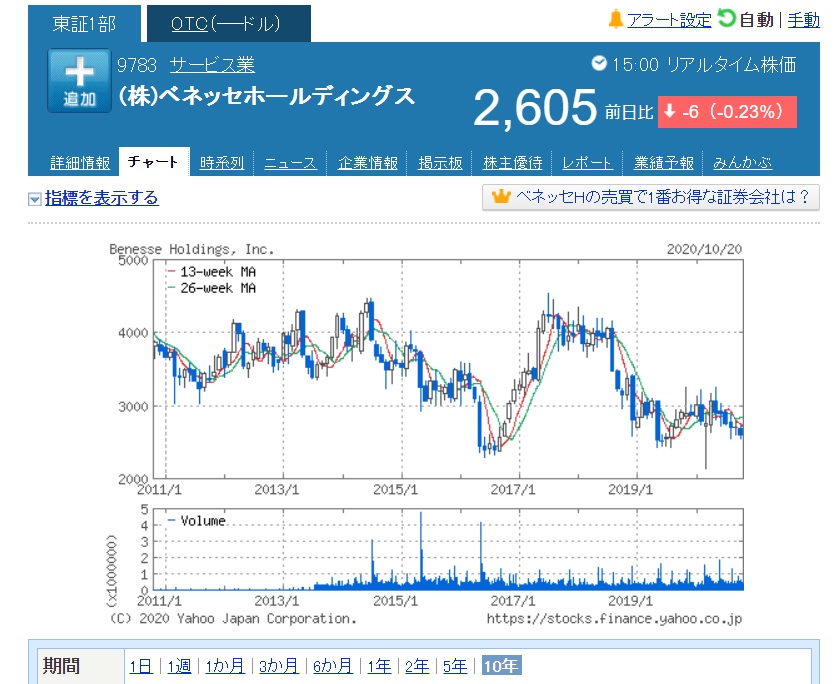
Task: Click the bell alert icon
Action: 615,19
